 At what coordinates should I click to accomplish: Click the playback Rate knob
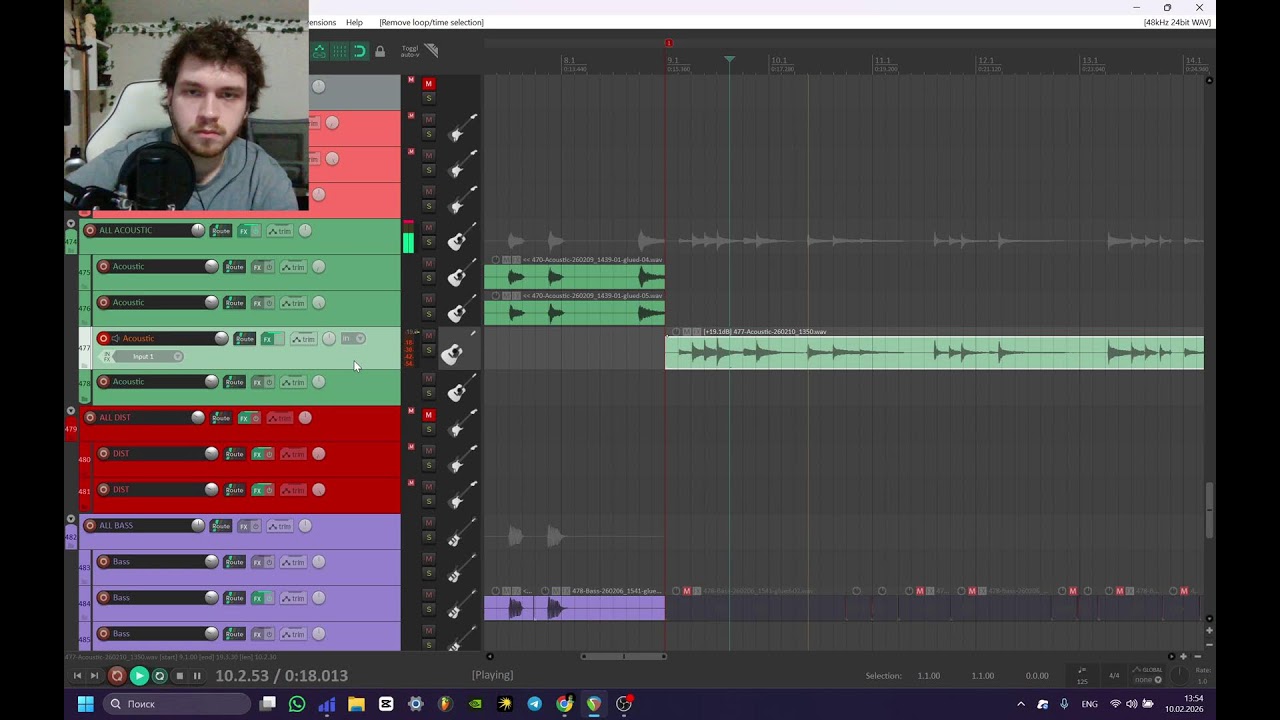click(1181, 677)
